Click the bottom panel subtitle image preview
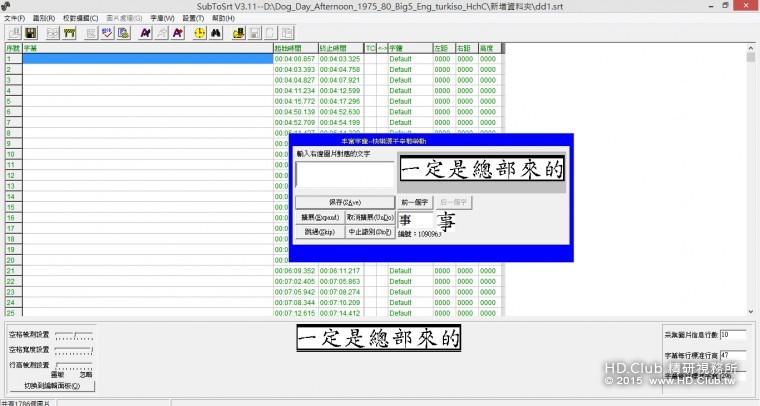The width and height of the screenshot is (760, 406). click(379, 338)
